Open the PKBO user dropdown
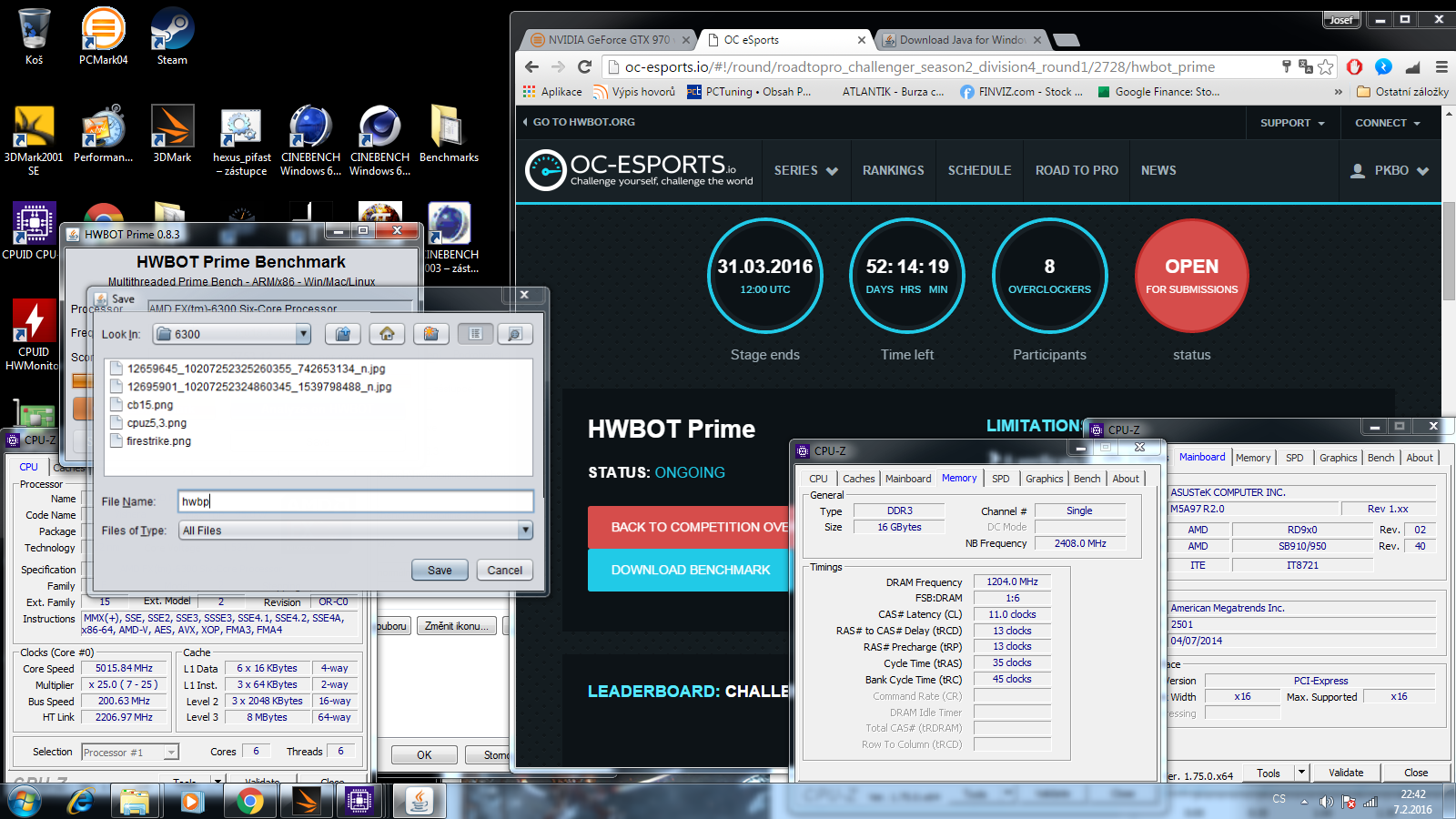1456x819 pixels. (x=1390, y=170)
